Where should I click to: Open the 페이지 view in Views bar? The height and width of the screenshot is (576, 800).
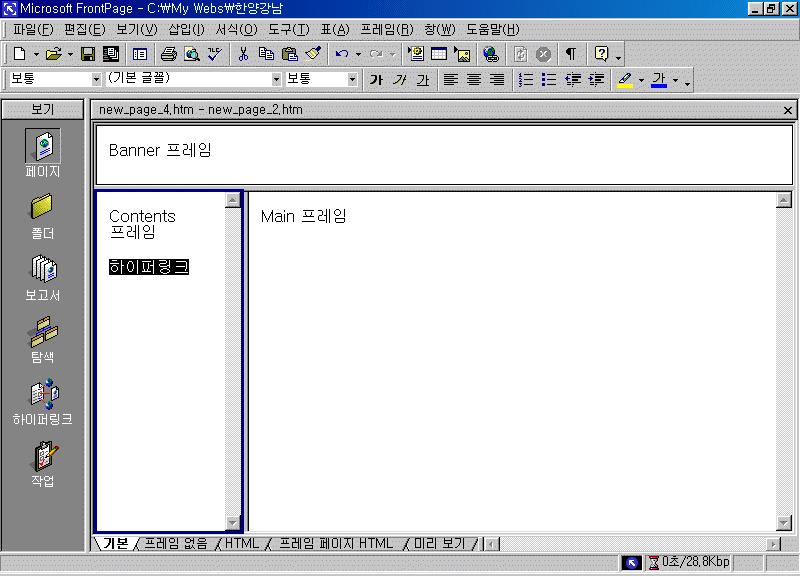[x=43, y=153]
